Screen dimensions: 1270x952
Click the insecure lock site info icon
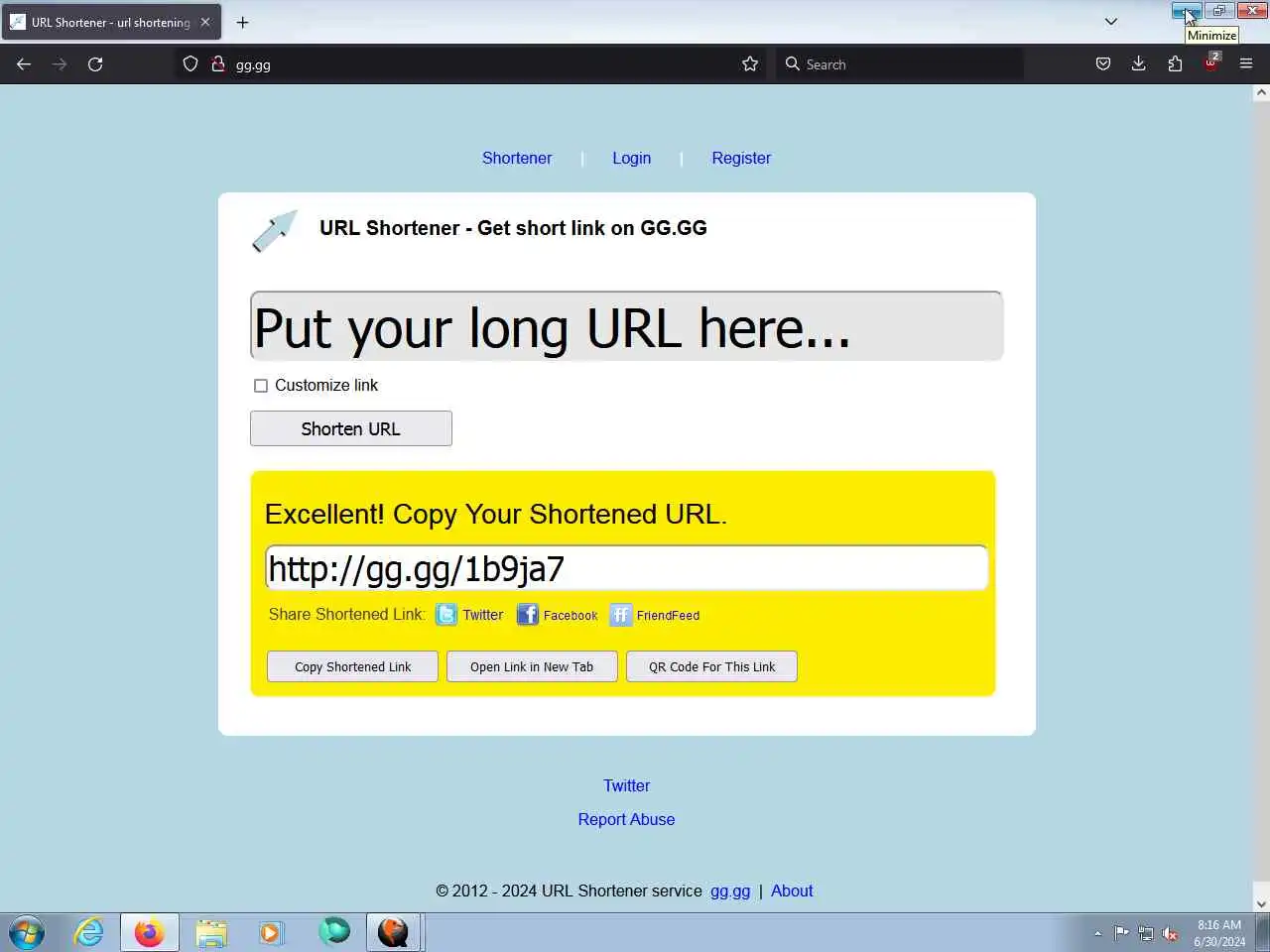(218, 64)
